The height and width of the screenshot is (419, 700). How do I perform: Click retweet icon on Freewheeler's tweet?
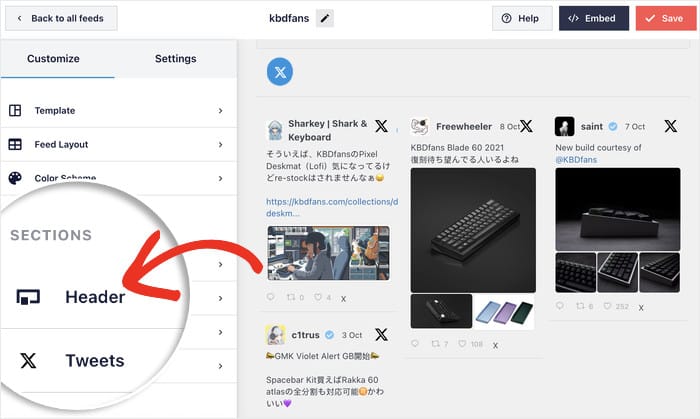(434, 344)
